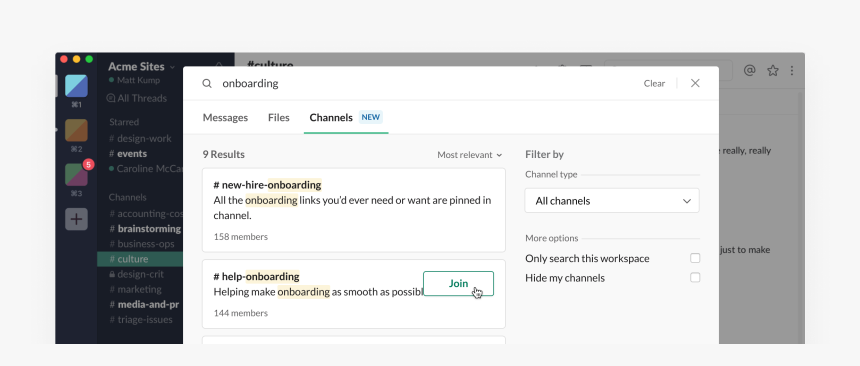Click the Starred section header
The height and width of the screenshot is (366, 860).
[x=124, y=122]
